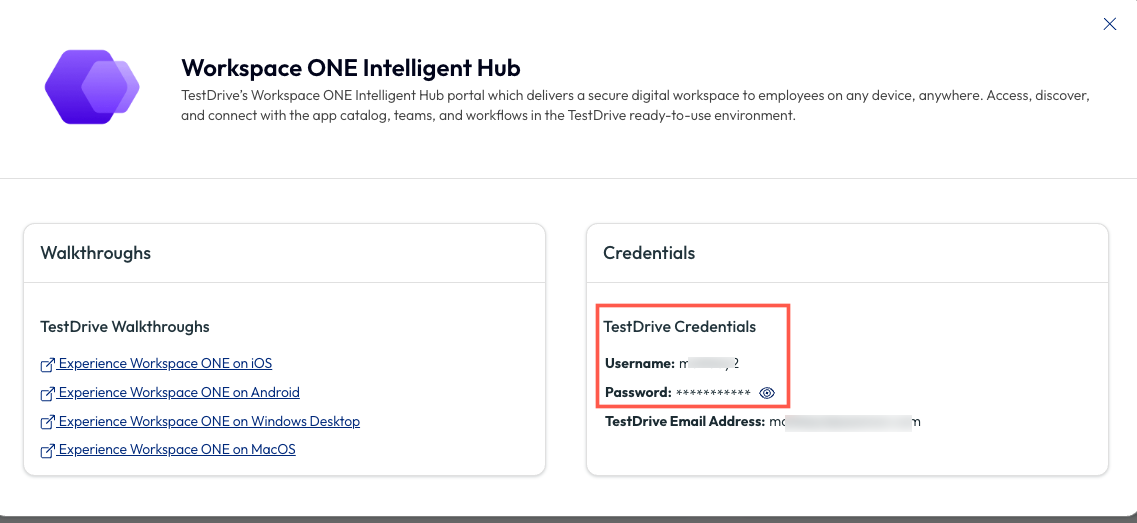Click external-link icon beside the iOS walkthrough
The height and width of the screenshot is (523, 1137).
pyautogui.click(x=47, y=364)
